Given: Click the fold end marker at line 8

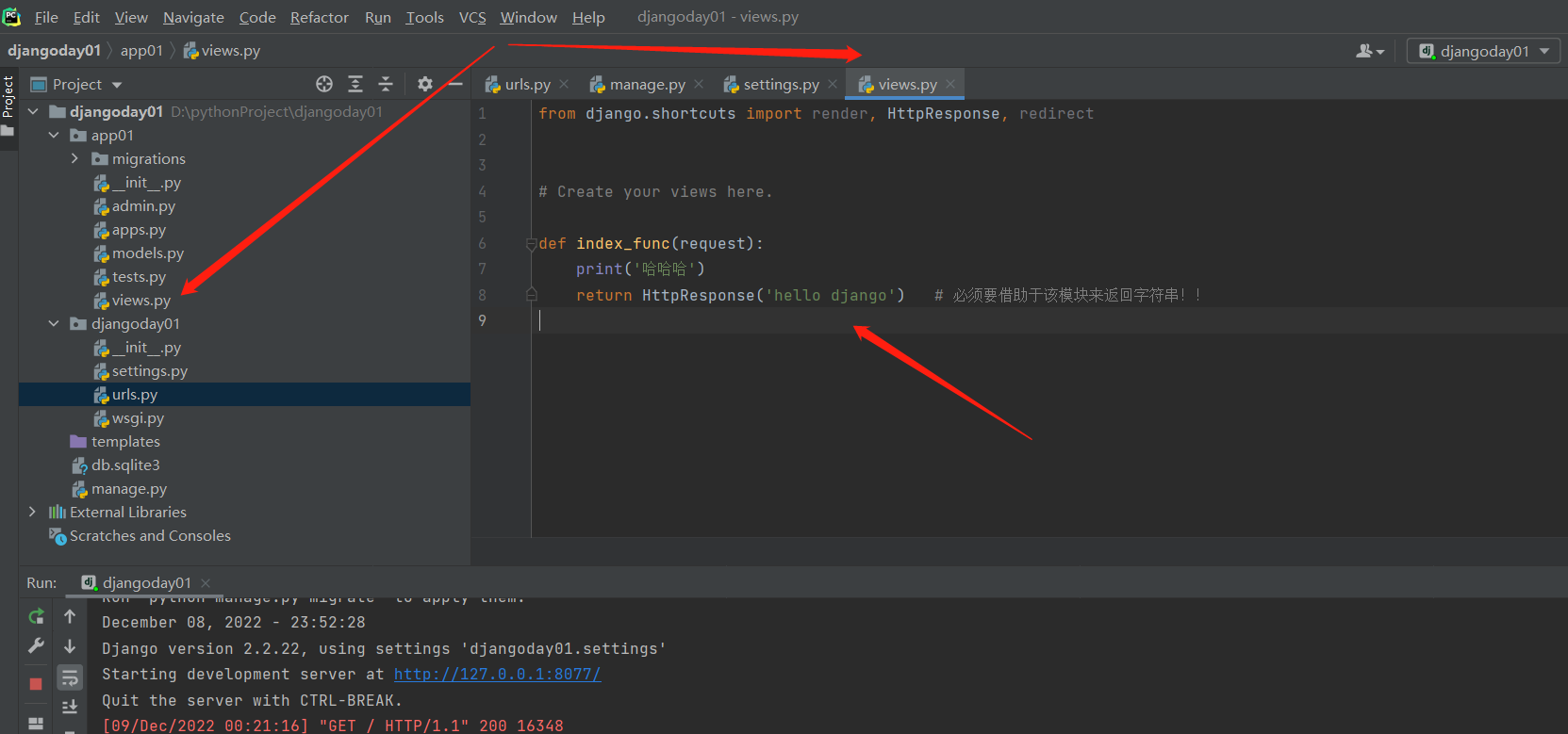Looking at the screenshot, I should [x=531, y=295].
